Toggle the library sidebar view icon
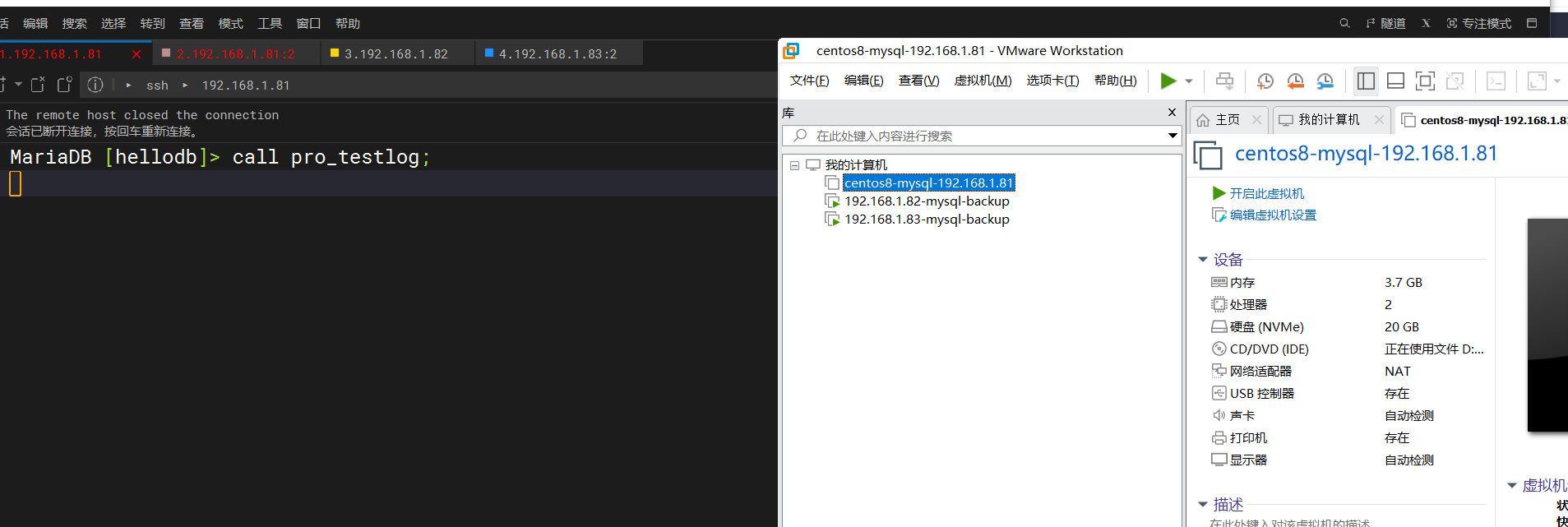The height and width of the screenshot is (527, 1568). [x=1366, y=81]
